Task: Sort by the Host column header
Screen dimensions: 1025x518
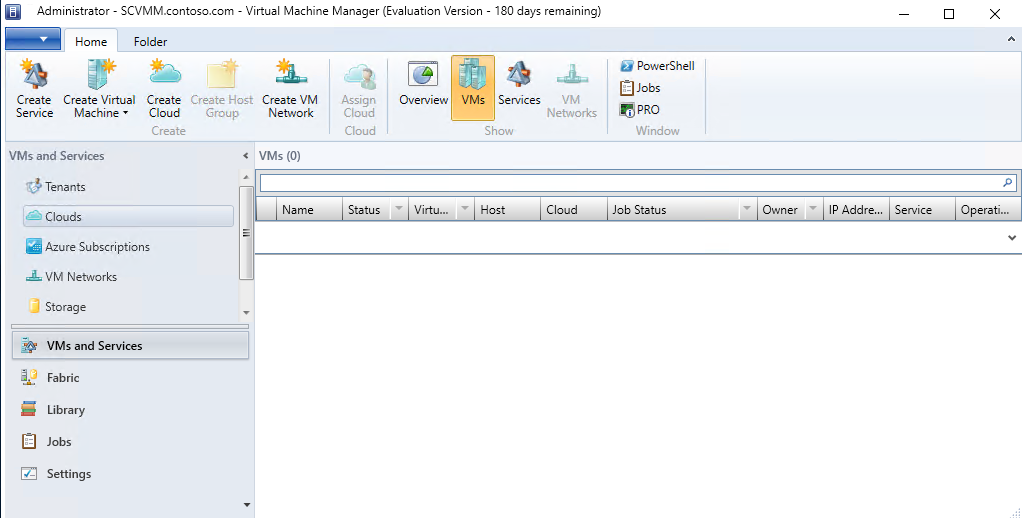Action: click(508, 210)
